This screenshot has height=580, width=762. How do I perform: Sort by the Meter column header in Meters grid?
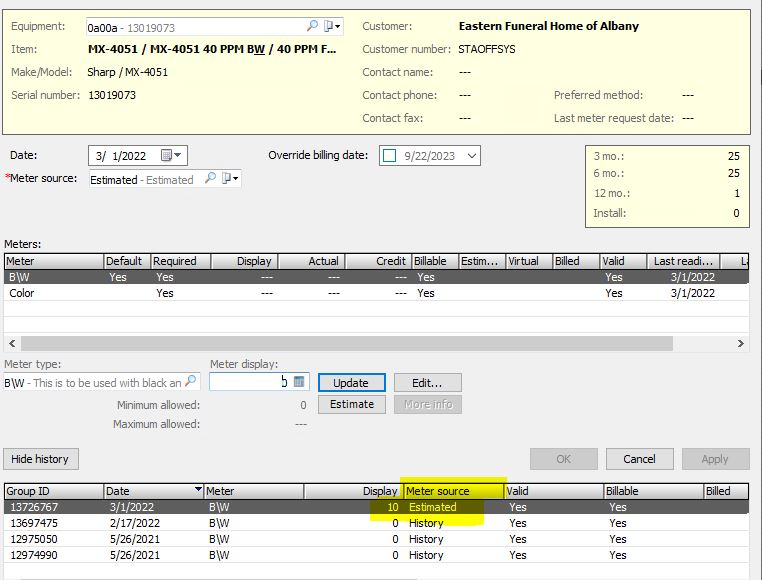(x=54, y=261)
